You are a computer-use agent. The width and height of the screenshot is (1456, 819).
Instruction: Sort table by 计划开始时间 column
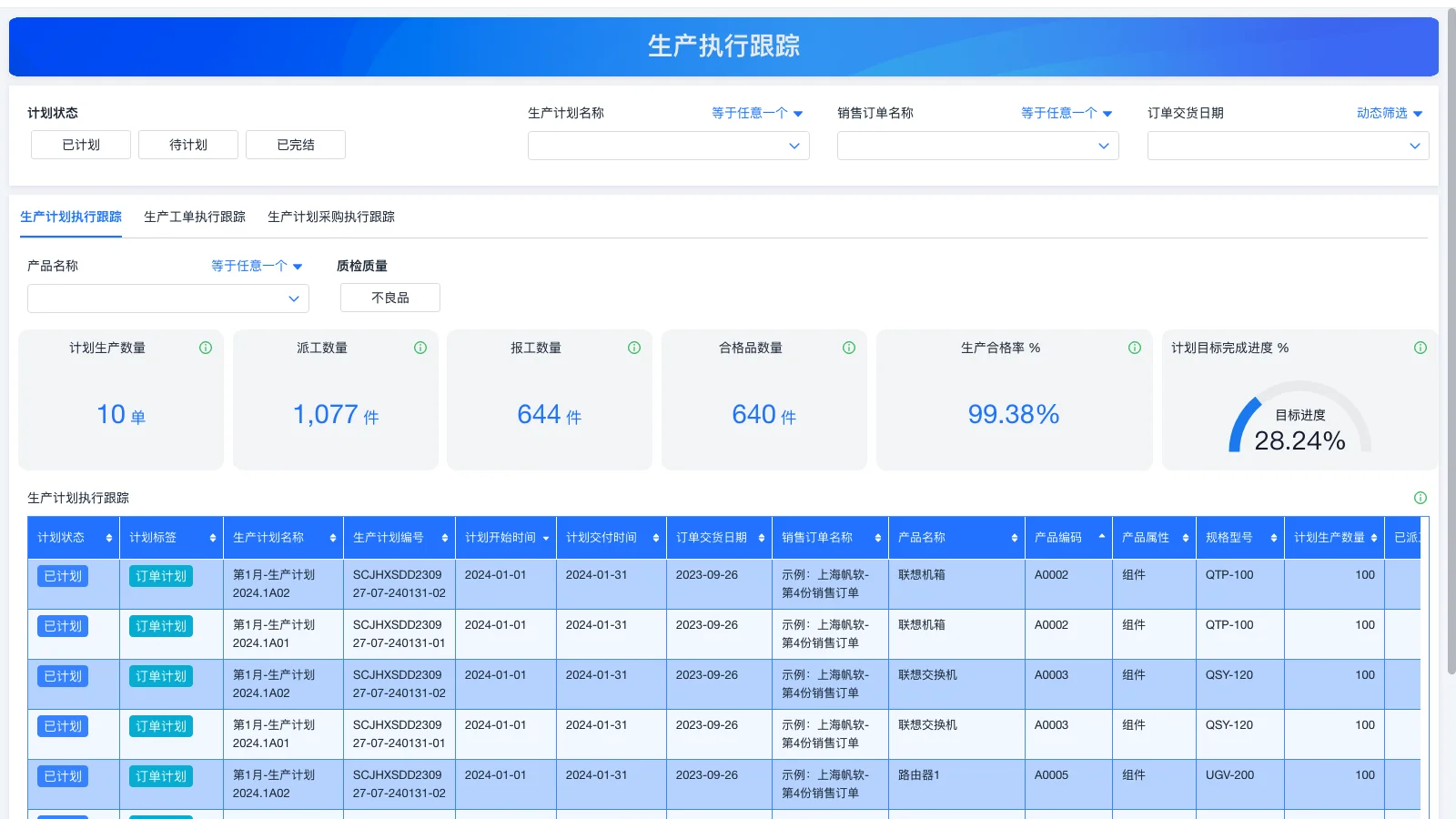(x=546, y=538)
